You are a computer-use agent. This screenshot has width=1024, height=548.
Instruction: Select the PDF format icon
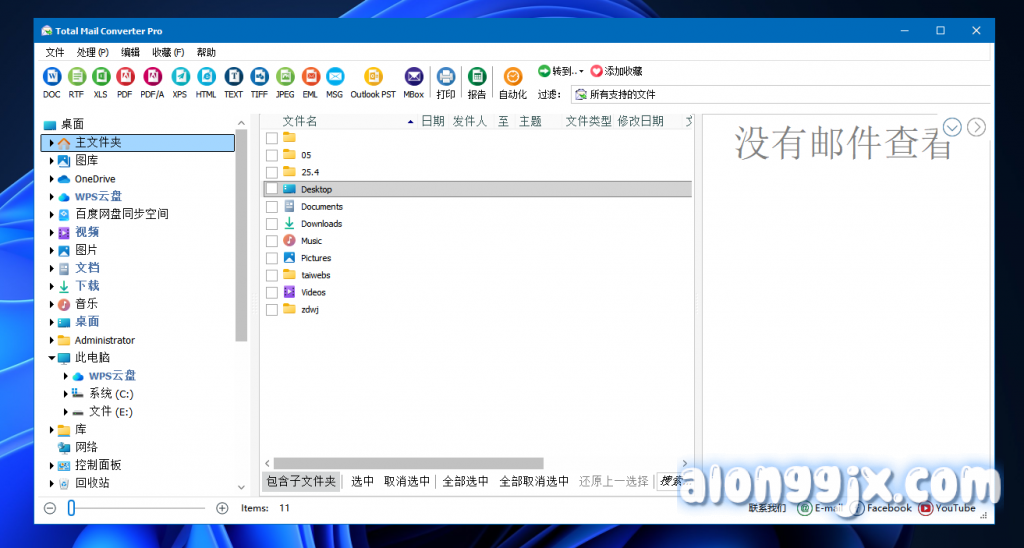point(125,77)
